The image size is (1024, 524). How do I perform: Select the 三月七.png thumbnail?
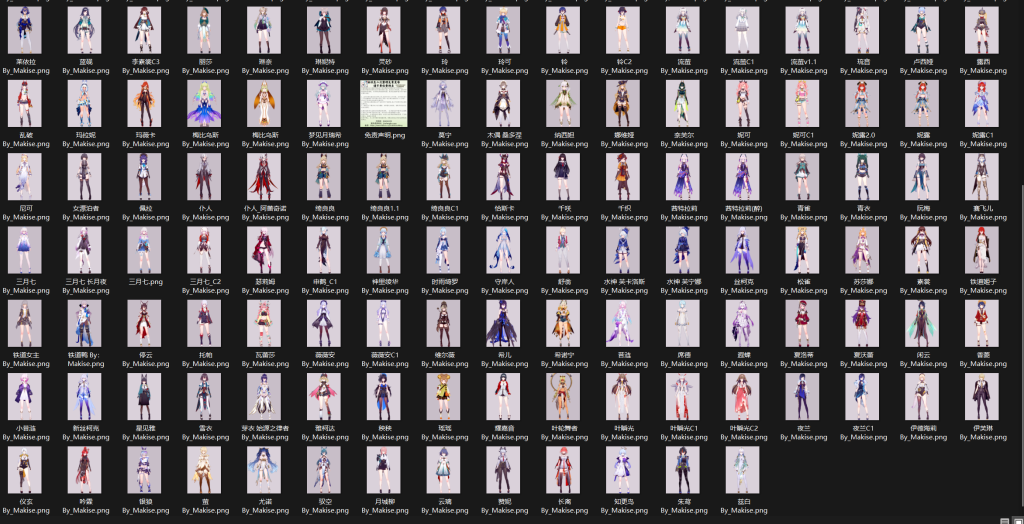coord(144,250)
